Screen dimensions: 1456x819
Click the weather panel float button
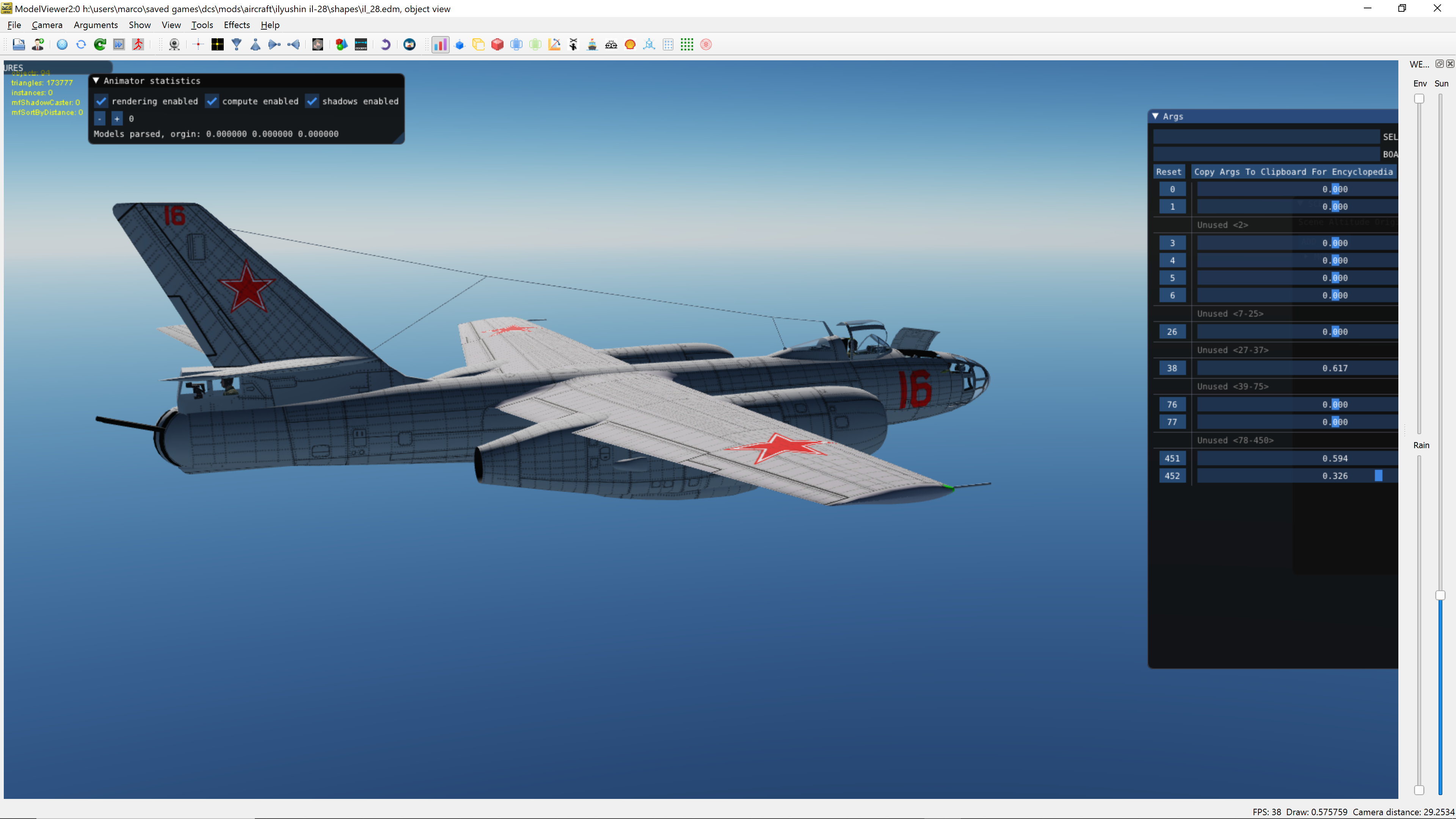coord(1440,64)
